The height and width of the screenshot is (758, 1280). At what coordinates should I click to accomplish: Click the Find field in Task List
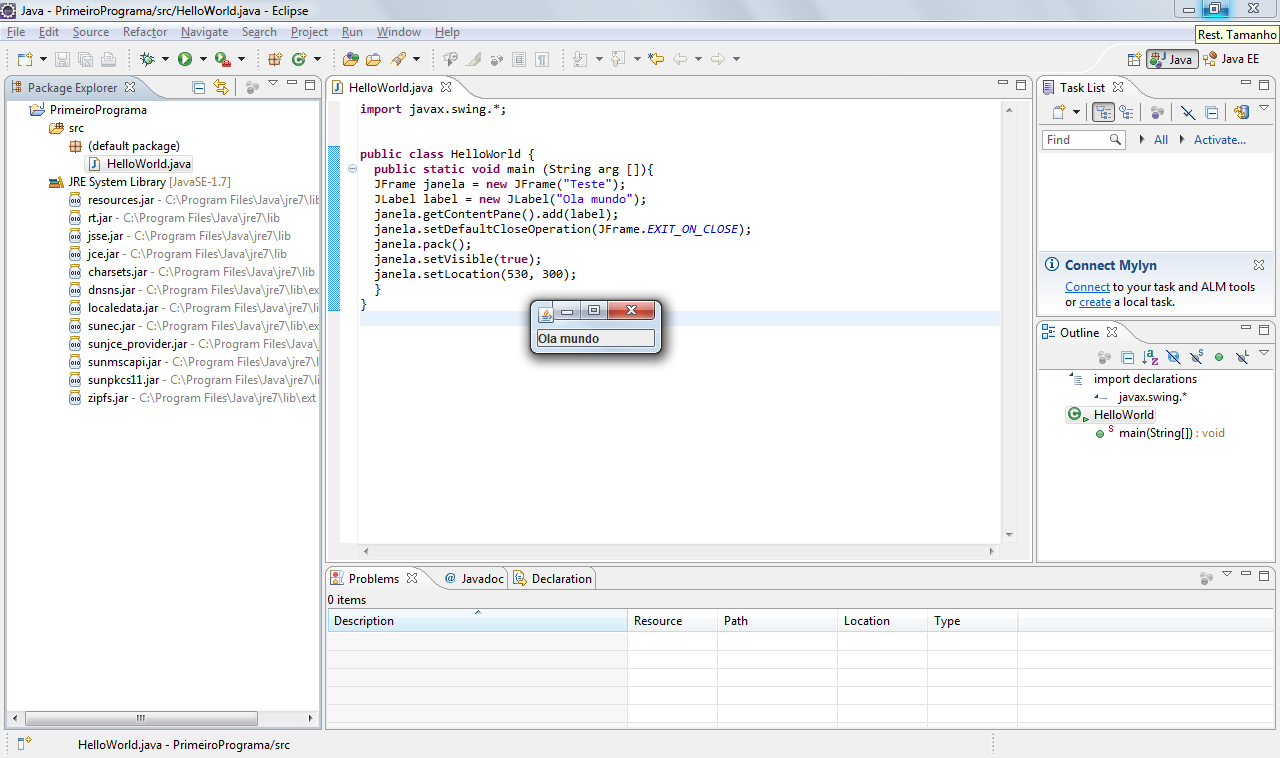(x=1084, y=140)
